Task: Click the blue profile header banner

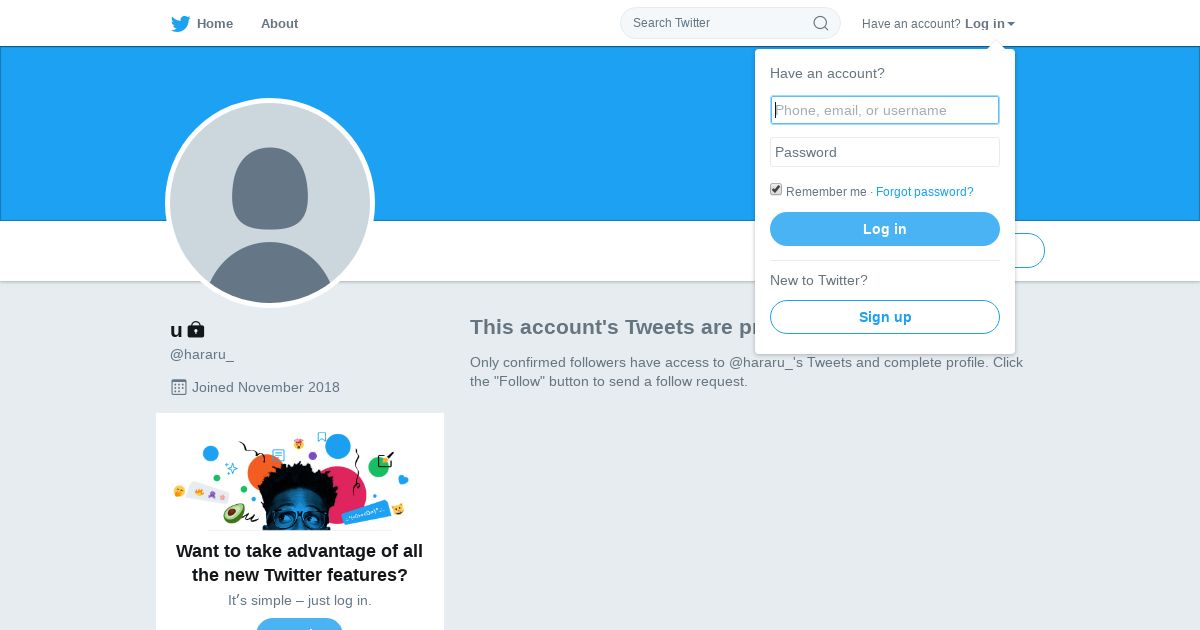Action: point(560,130)
